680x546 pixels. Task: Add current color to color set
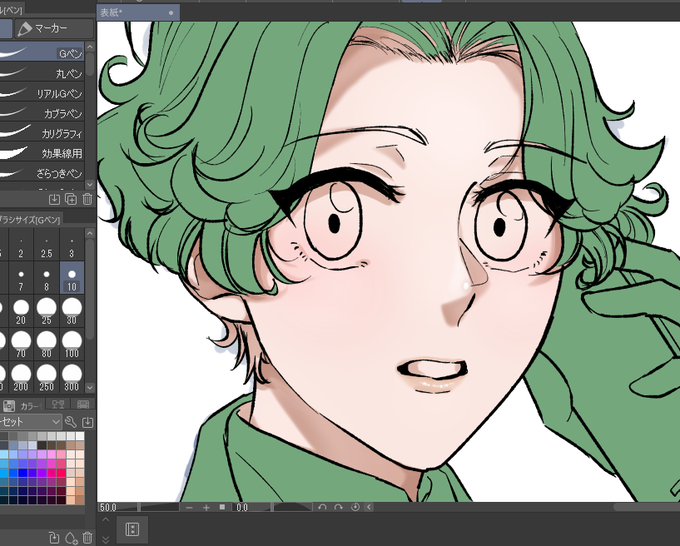pyautogui.click(x=71, y=538)
